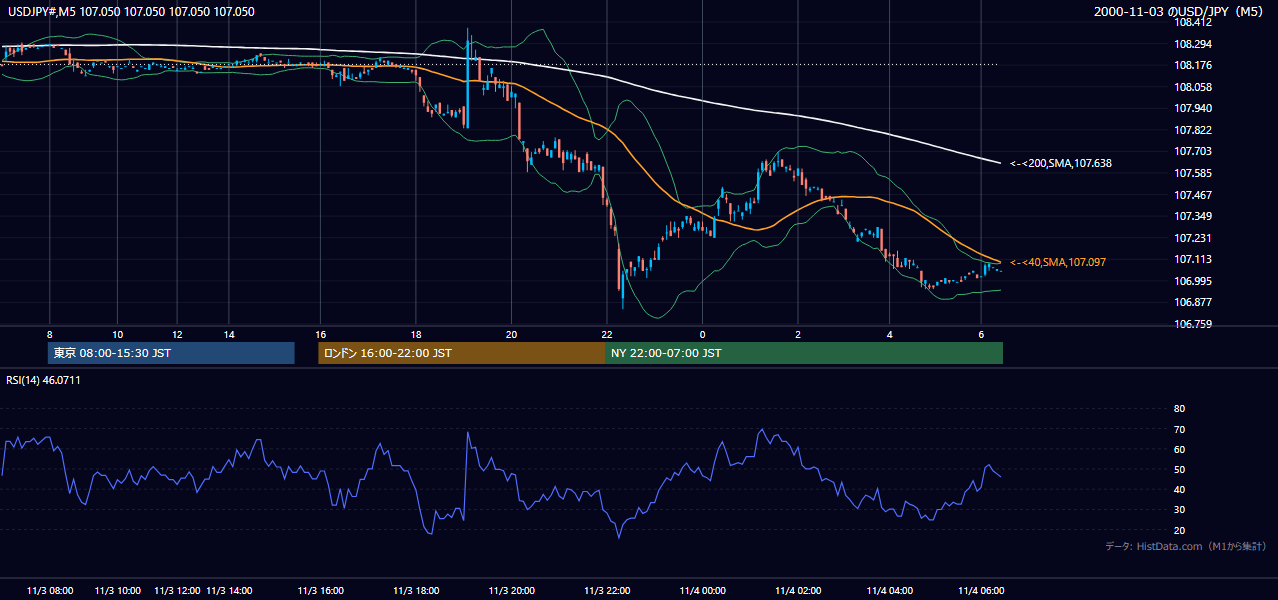Click price axis value 107.231
1278x600 pixels.
pos(1193,238)
